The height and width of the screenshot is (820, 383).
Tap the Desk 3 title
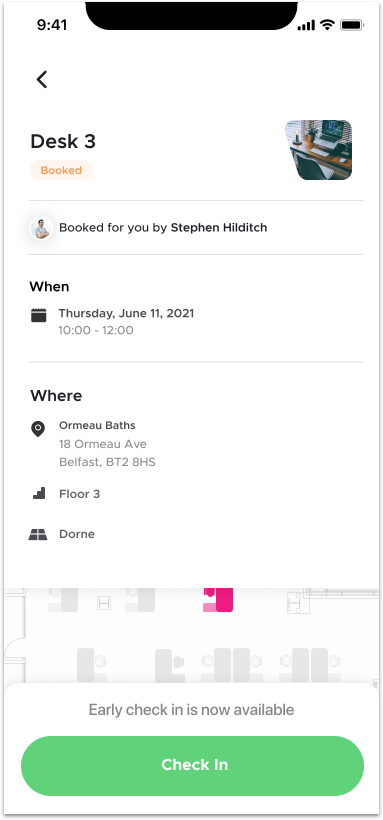[x=63, y=142]
